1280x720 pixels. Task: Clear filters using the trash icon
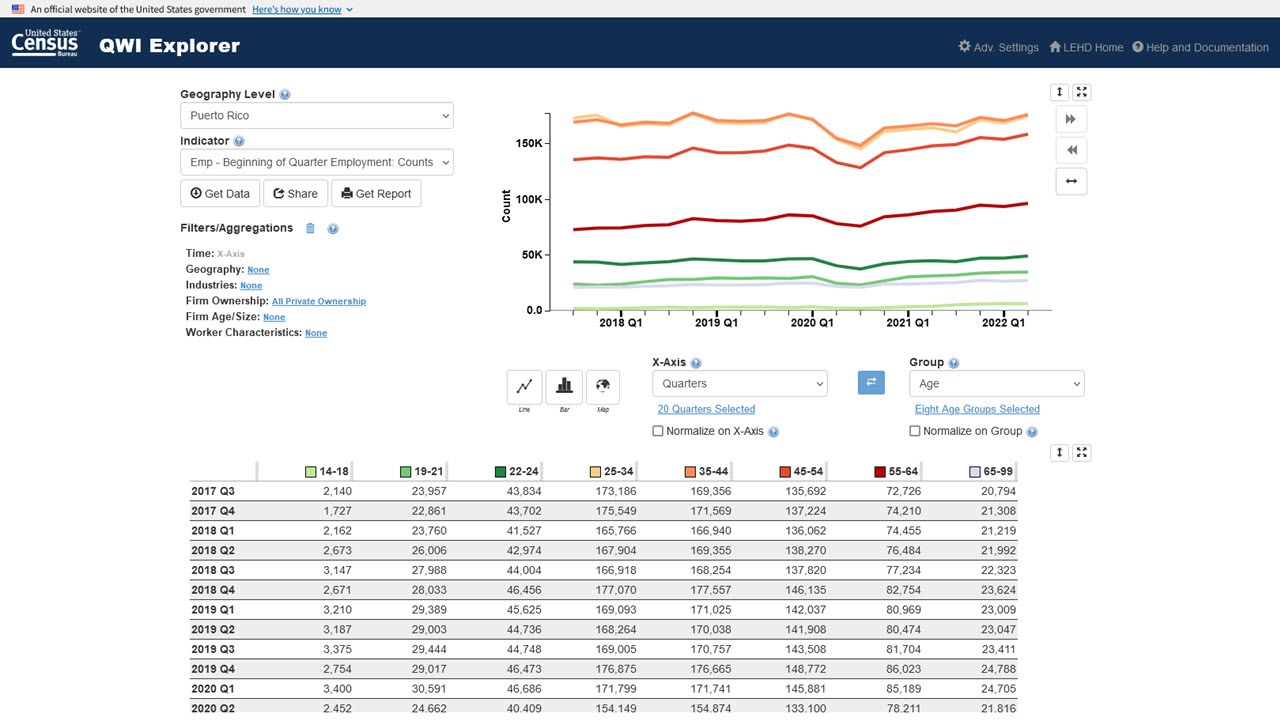tap(310, 228)
